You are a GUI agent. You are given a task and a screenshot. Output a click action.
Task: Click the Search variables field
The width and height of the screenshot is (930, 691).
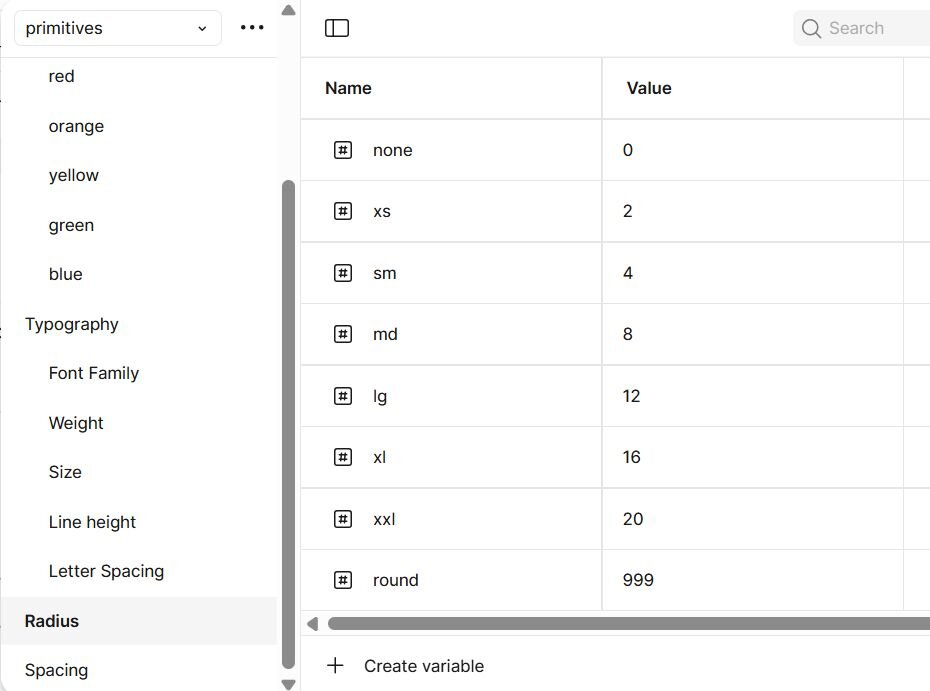[x=870, y=28]
